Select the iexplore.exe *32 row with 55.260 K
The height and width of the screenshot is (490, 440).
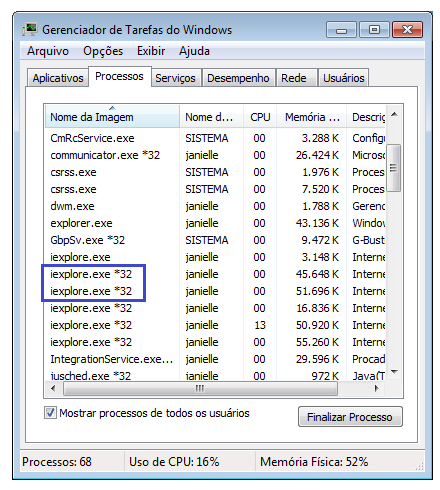(x=215, y=342)
